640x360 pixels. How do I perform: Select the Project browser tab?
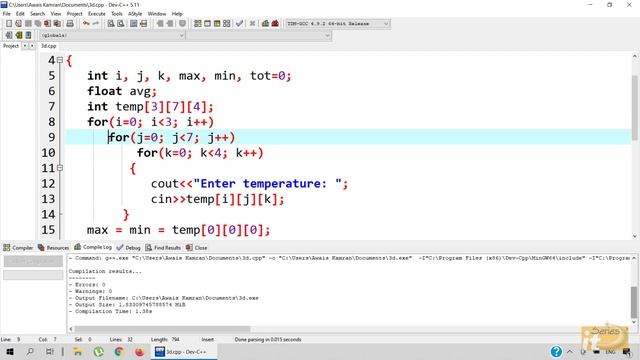tap(11, 46)
